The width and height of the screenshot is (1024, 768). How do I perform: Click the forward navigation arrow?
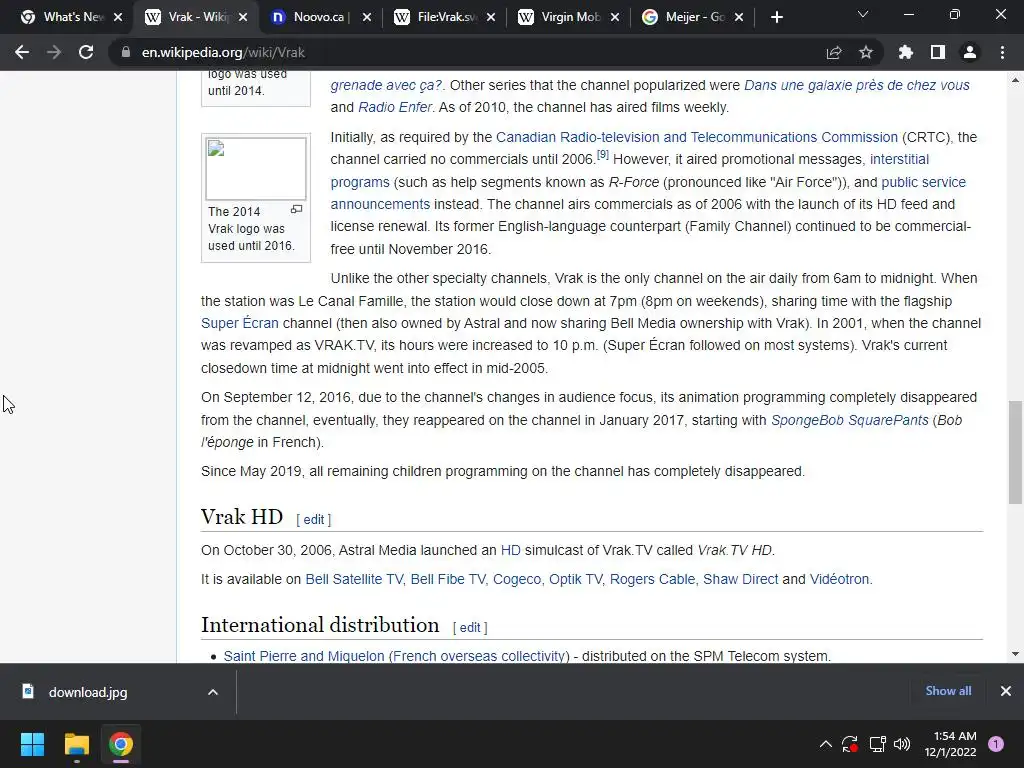coord(54,52)
